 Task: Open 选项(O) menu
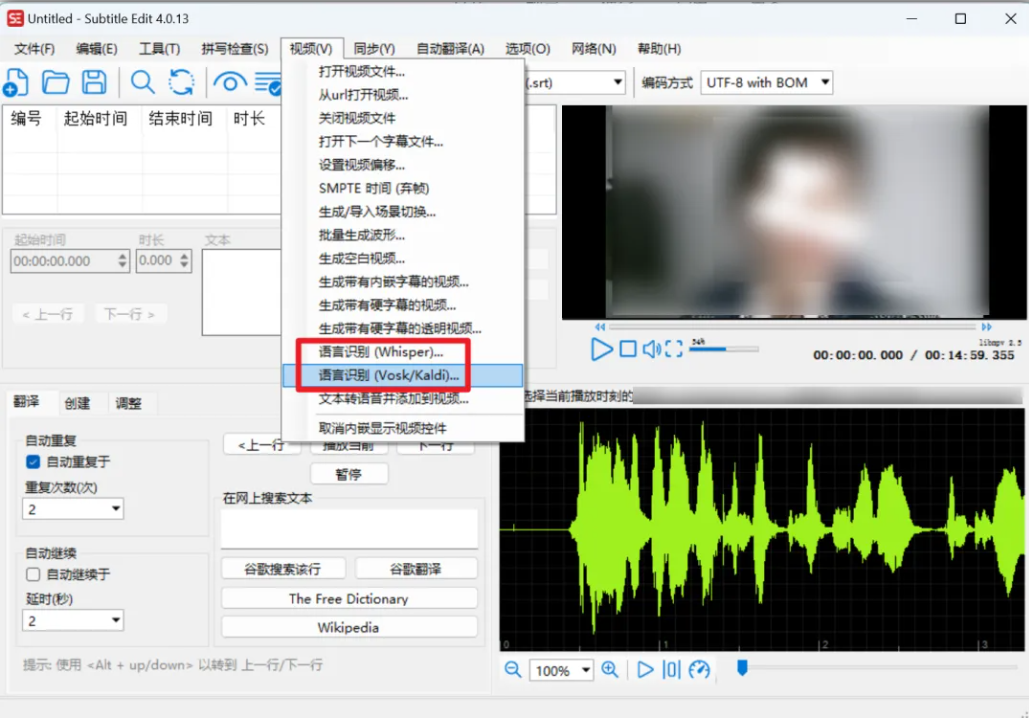[x=528, y=49]
